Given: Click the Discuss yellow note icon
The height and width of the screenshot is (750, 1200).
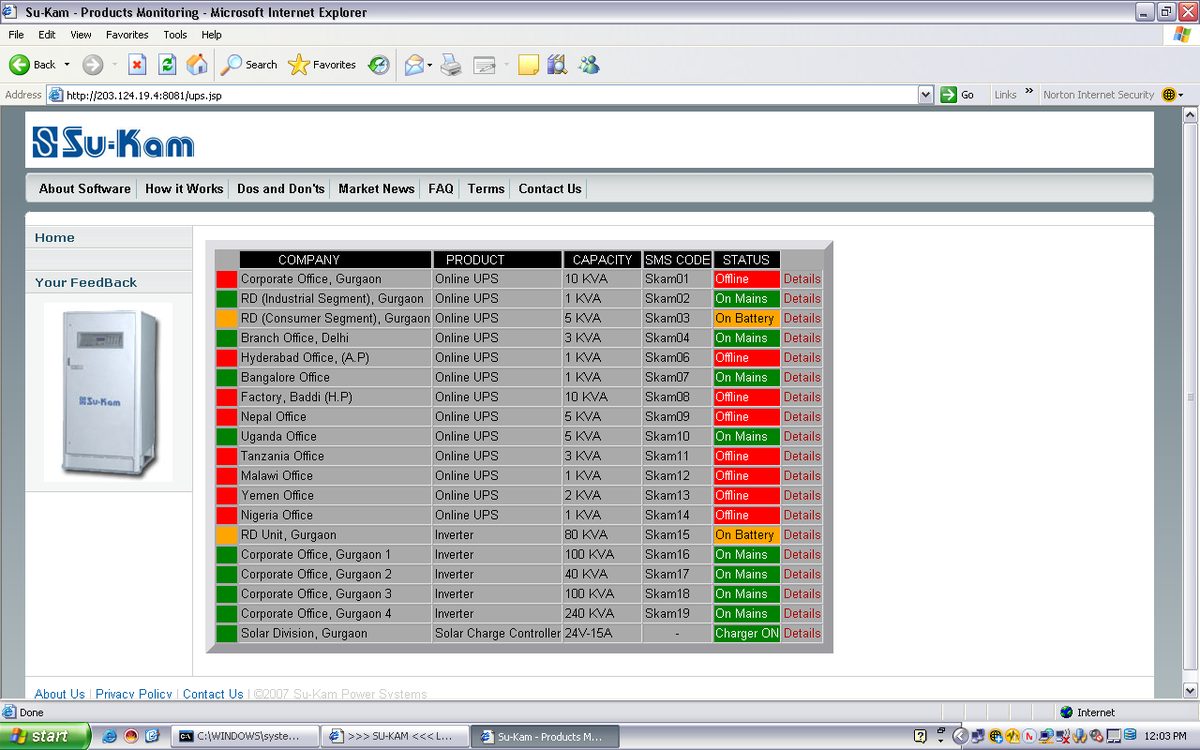Looking at the screenshot, I should click(x=528, y=65).
